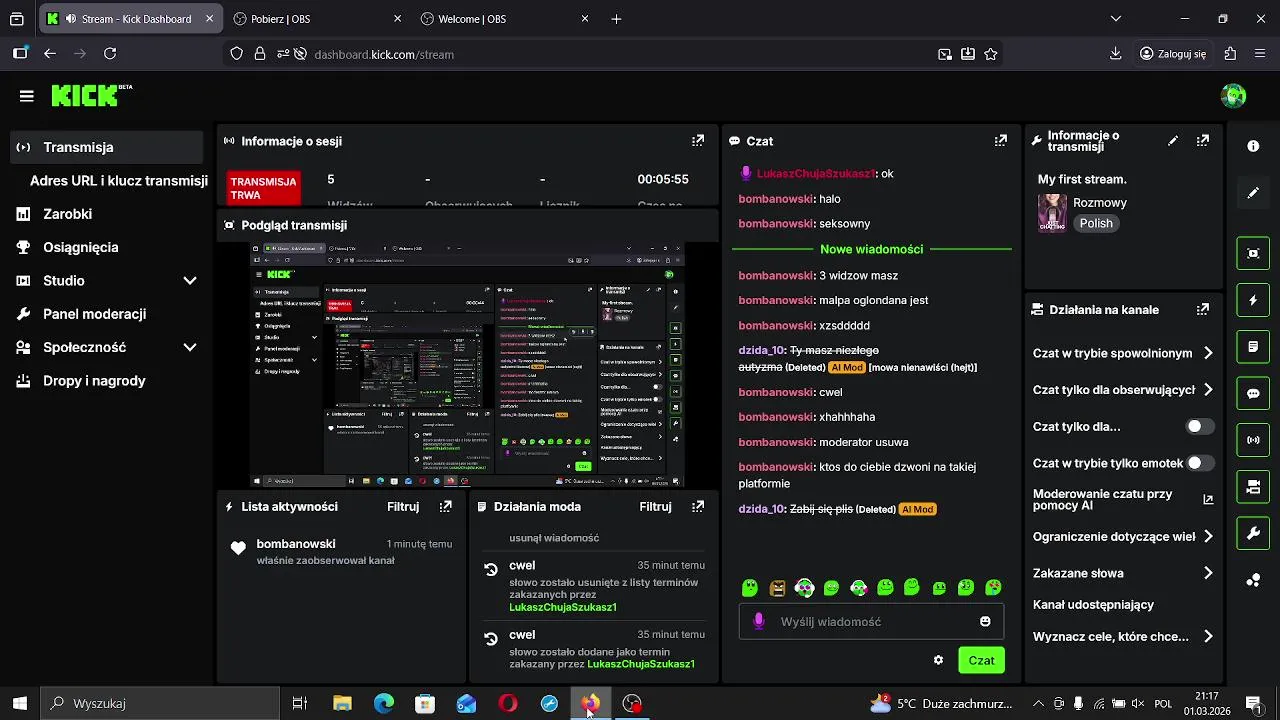Click the heart icon next to bombanowski activity
The height and width of the screenshot is (720, 1280).
pos(238,548)
